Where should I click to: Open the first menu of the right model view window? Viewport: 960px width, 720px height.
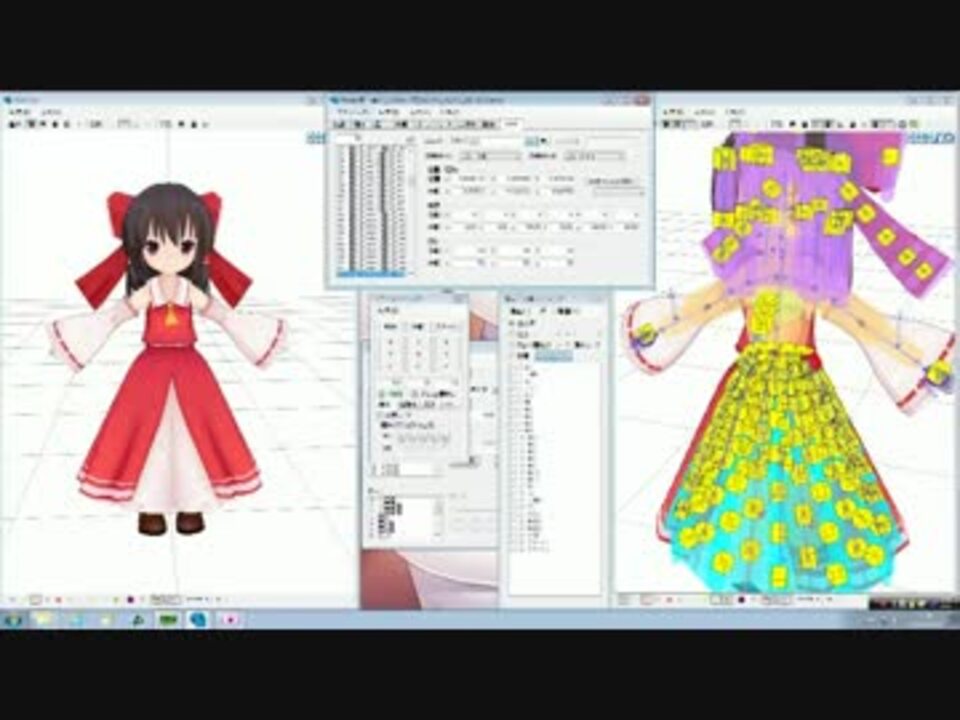pos(672,112)
